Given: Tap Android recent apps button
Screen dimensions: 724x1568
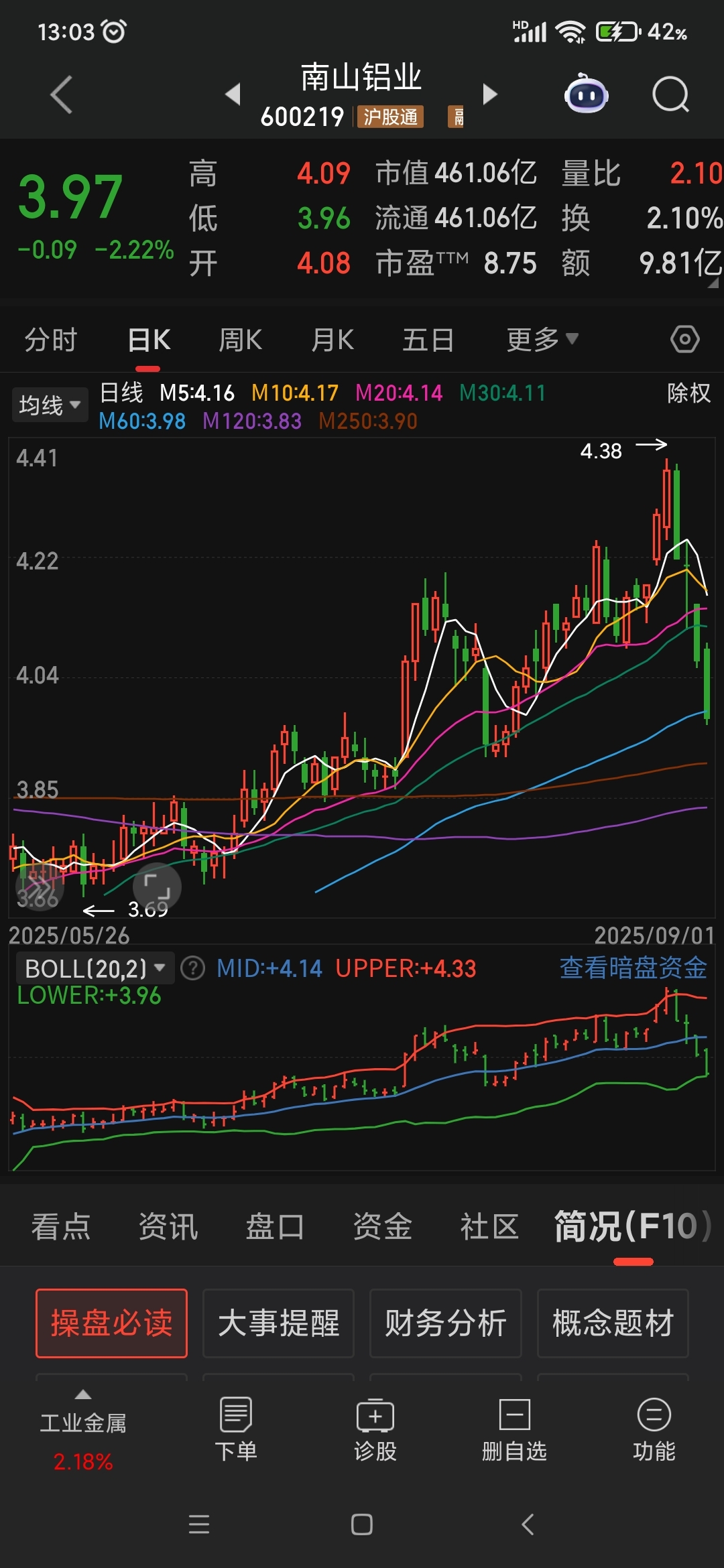Looking at the screenshot, I should [199, 1524].
